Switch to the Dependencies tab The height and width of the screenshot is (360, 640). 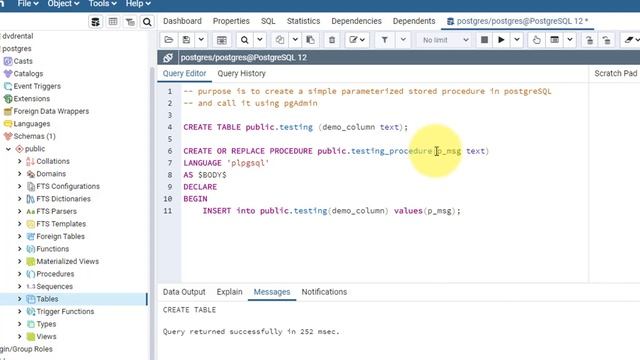(356, 21)
